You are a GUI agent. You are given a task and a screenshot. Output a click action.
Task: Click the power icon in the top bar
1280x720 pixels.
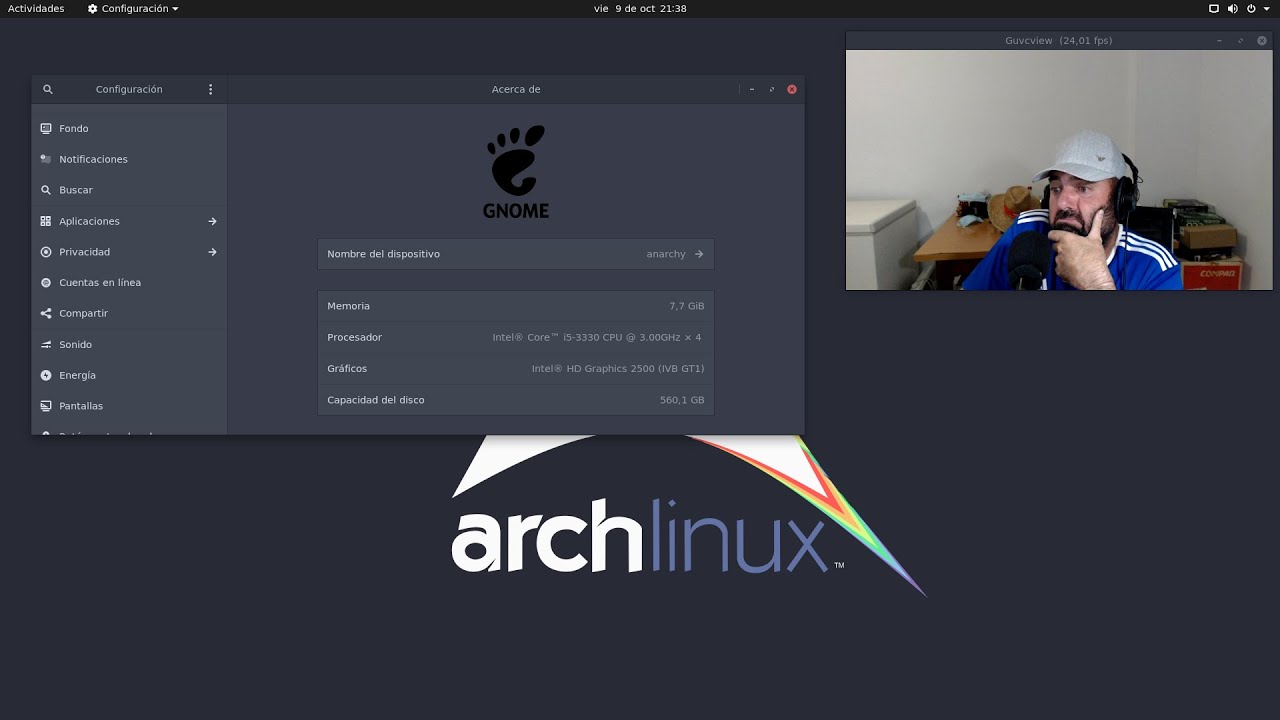[x=1251, y=8]
